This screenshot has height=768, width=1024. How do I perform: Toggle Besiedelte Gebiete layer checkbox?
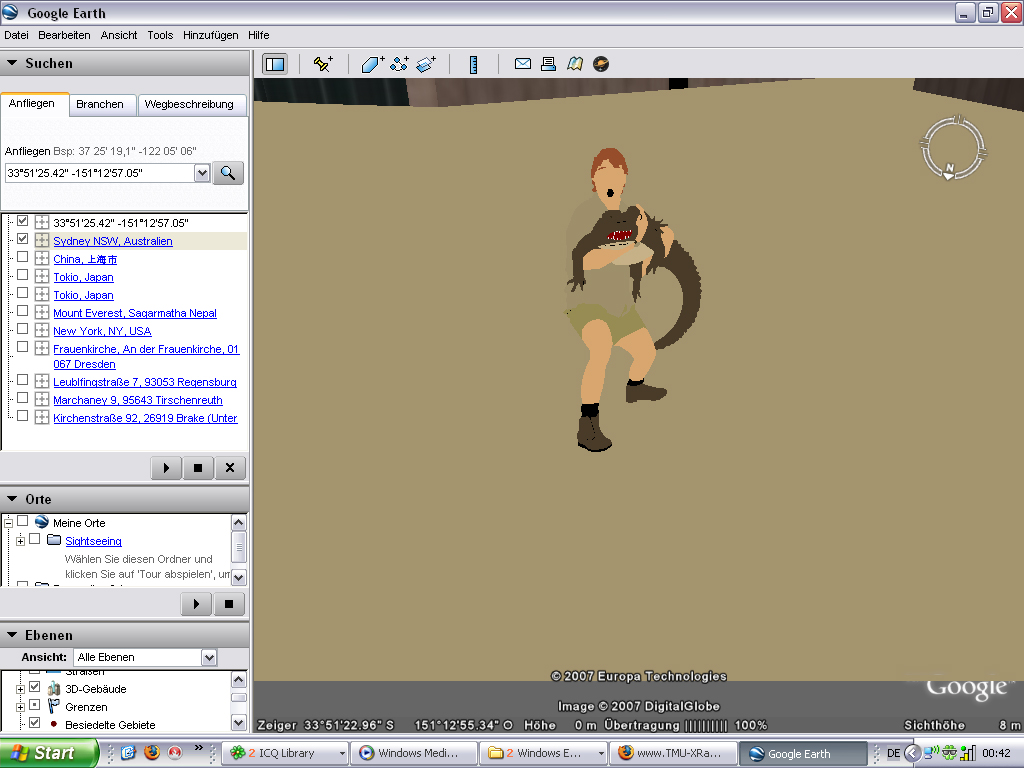pos(35,723)
